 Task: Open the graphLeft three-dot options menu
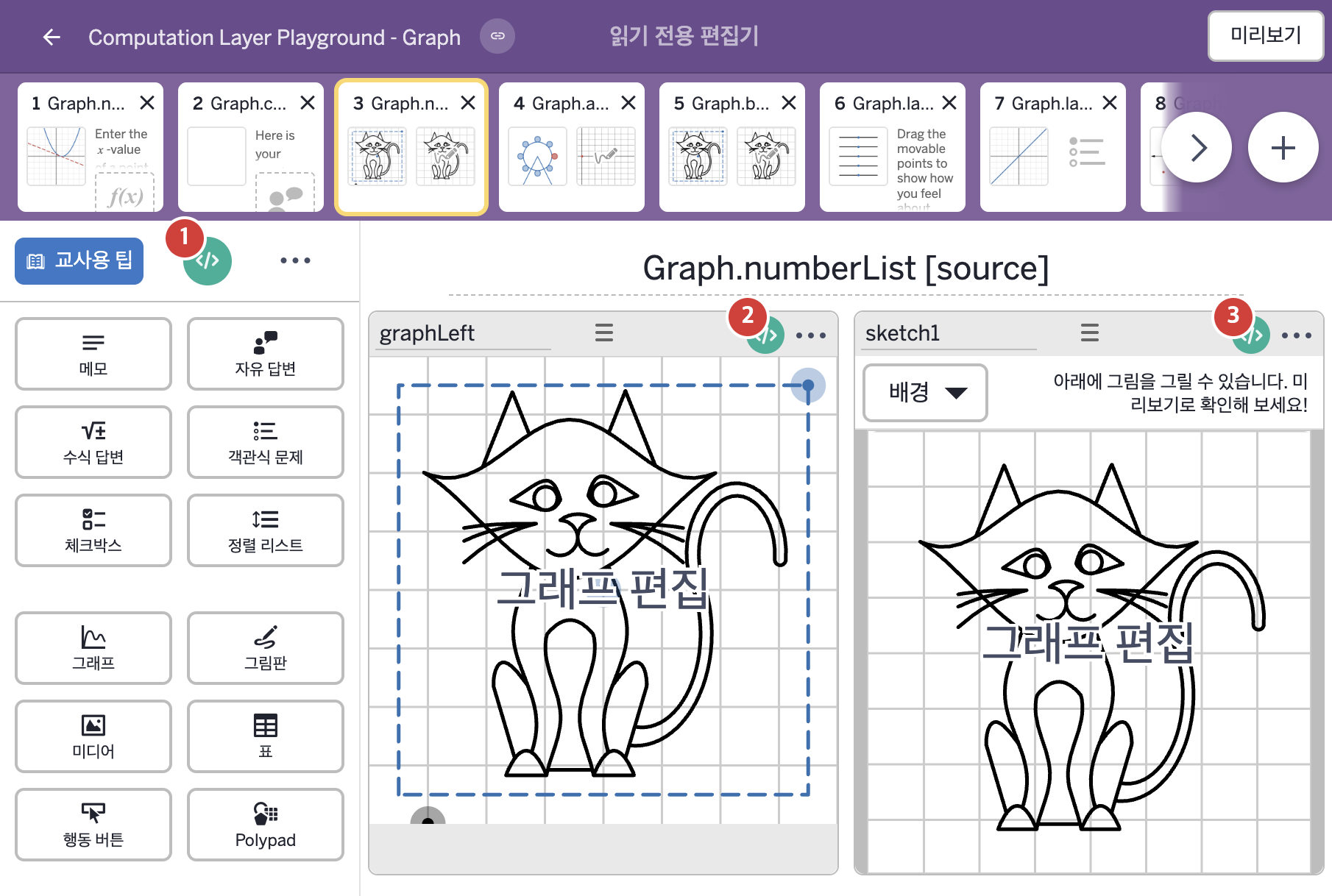pos(811,335)
